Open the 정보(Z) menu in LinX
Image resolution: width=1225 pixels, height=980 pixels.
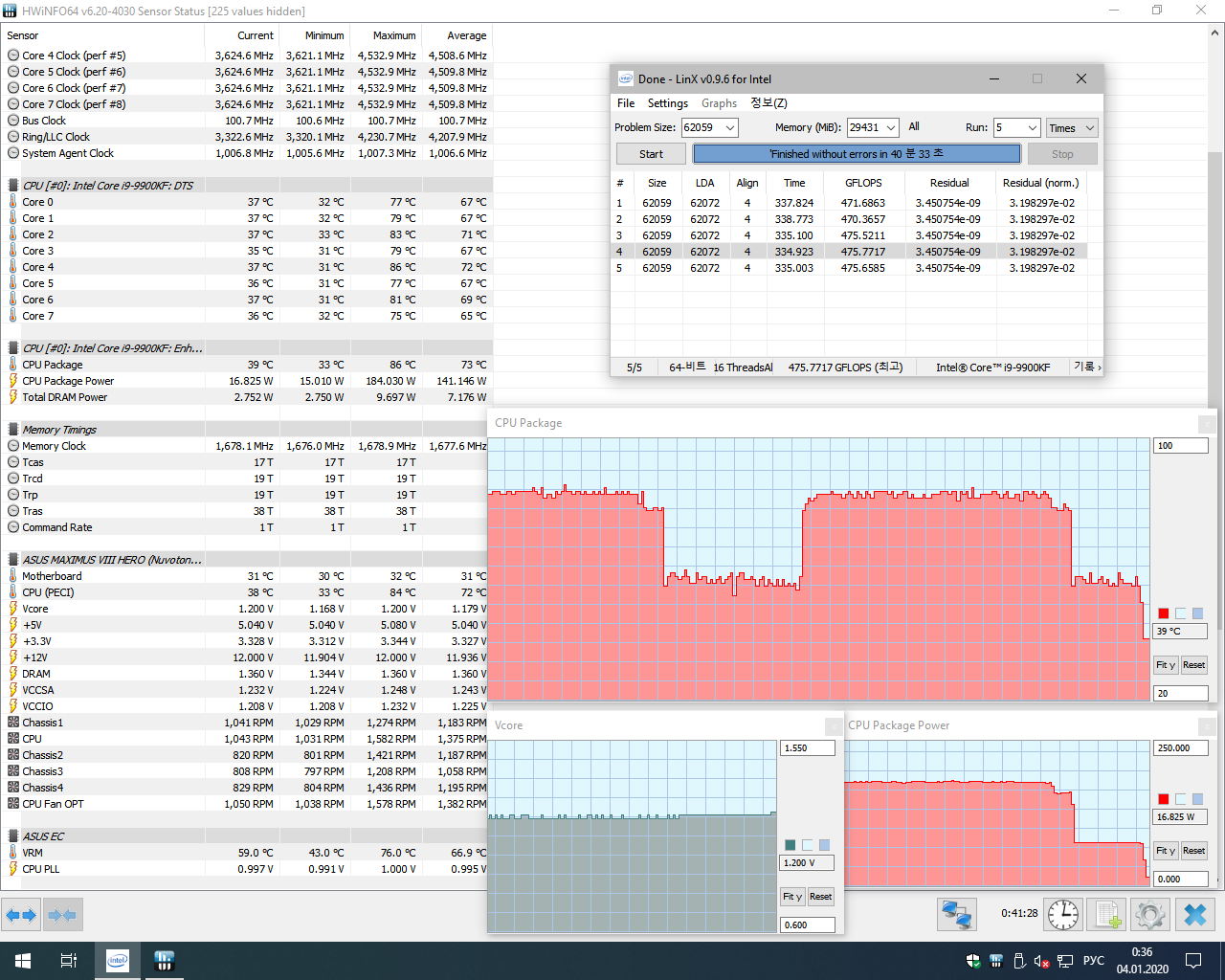click(x=768, y=103)
